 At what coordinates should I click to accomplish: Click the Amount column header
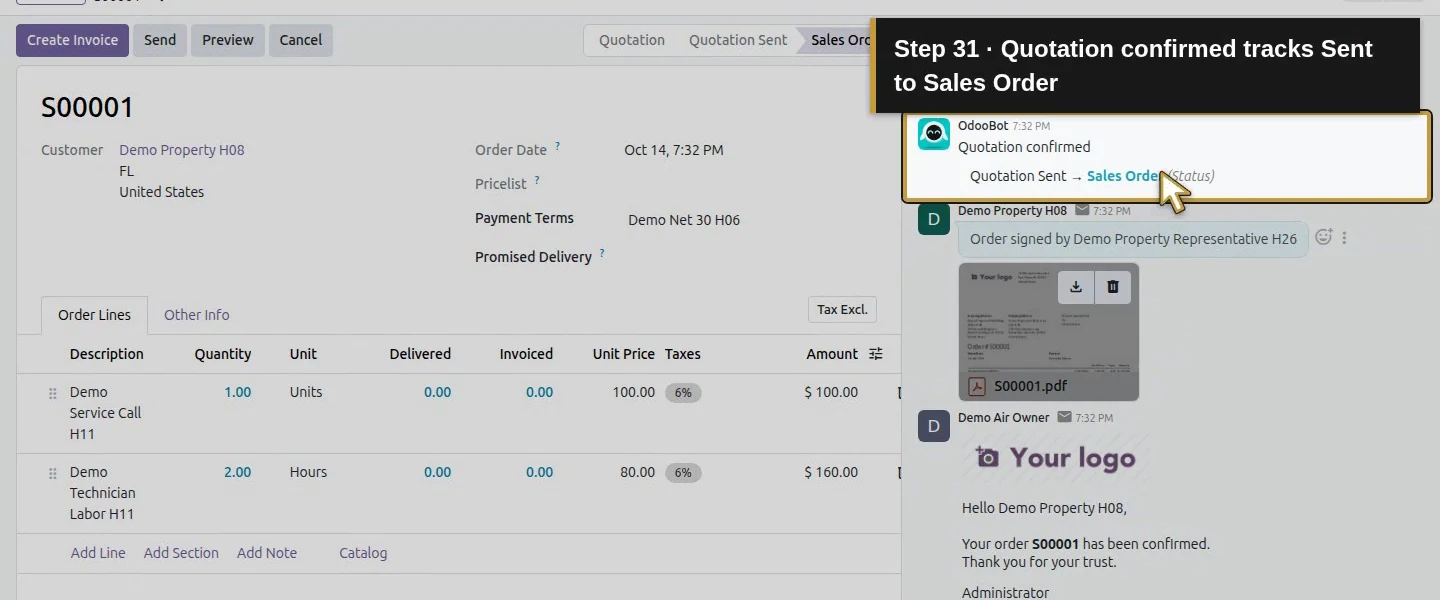point(832,354)
